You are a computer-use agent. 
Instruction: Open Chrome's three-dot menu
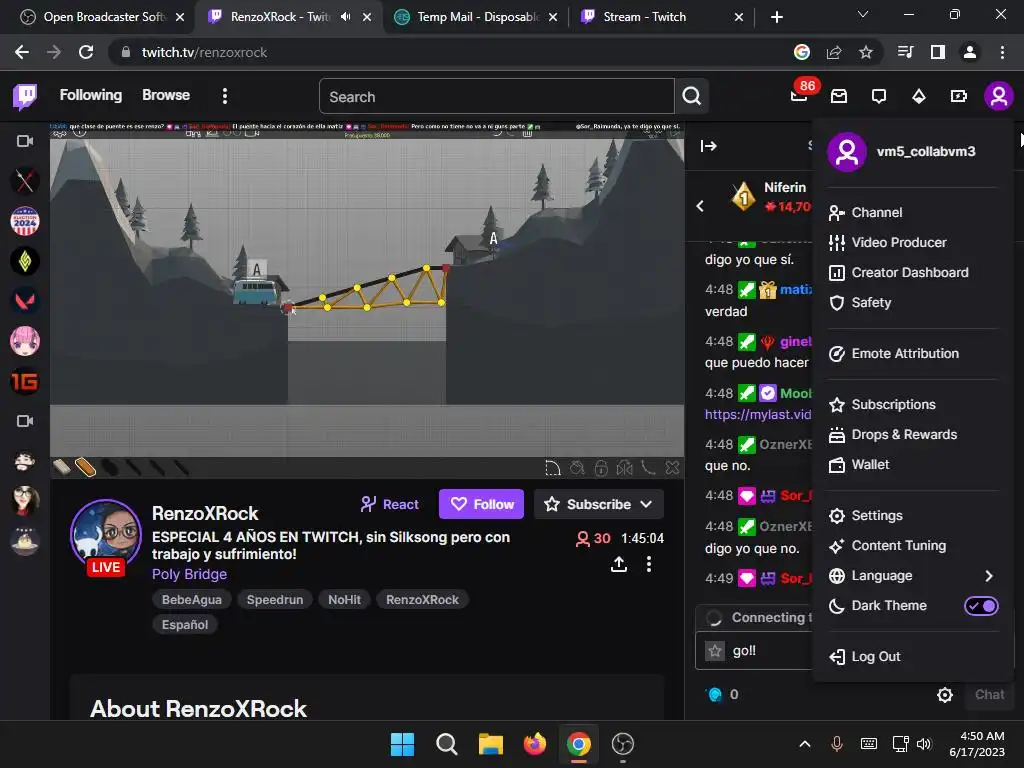click(x=1002, y=52)
